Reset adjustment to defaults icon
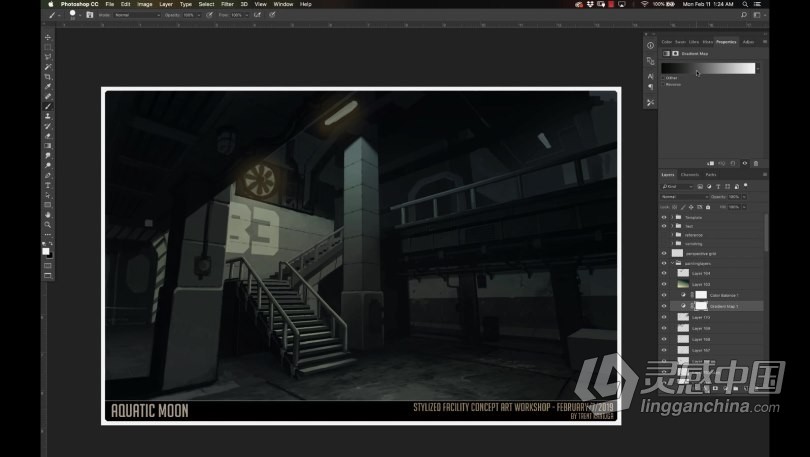The height and width of the screenshot is (457, 810). pos(733,163)
